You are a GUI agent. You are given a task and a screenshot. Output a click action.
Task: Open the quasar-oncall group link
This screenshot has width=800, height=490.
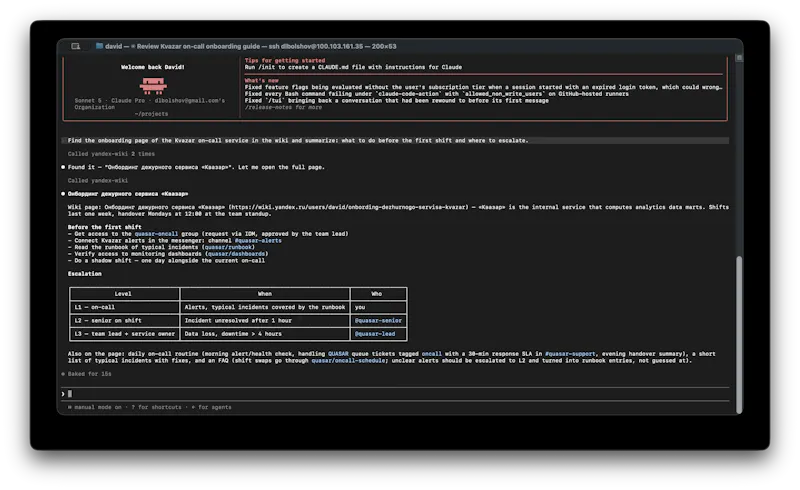156,234
